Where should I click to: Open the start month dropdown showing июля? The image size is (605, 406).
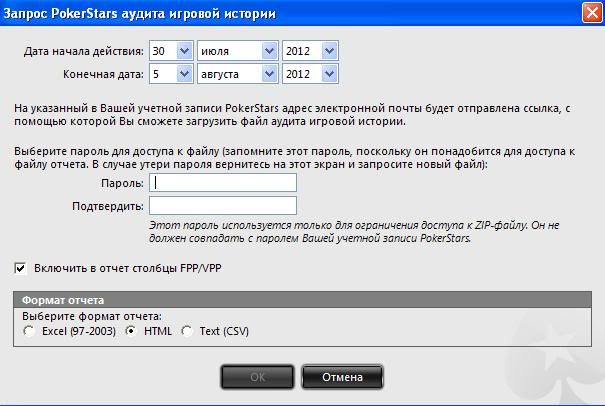coord(238,51)
